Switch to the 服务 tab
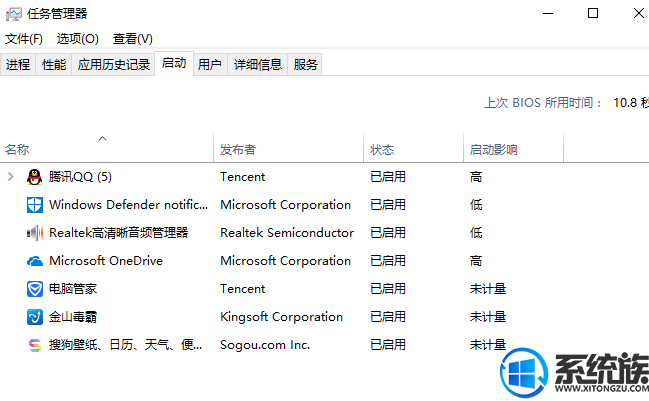 coord(305,65)
